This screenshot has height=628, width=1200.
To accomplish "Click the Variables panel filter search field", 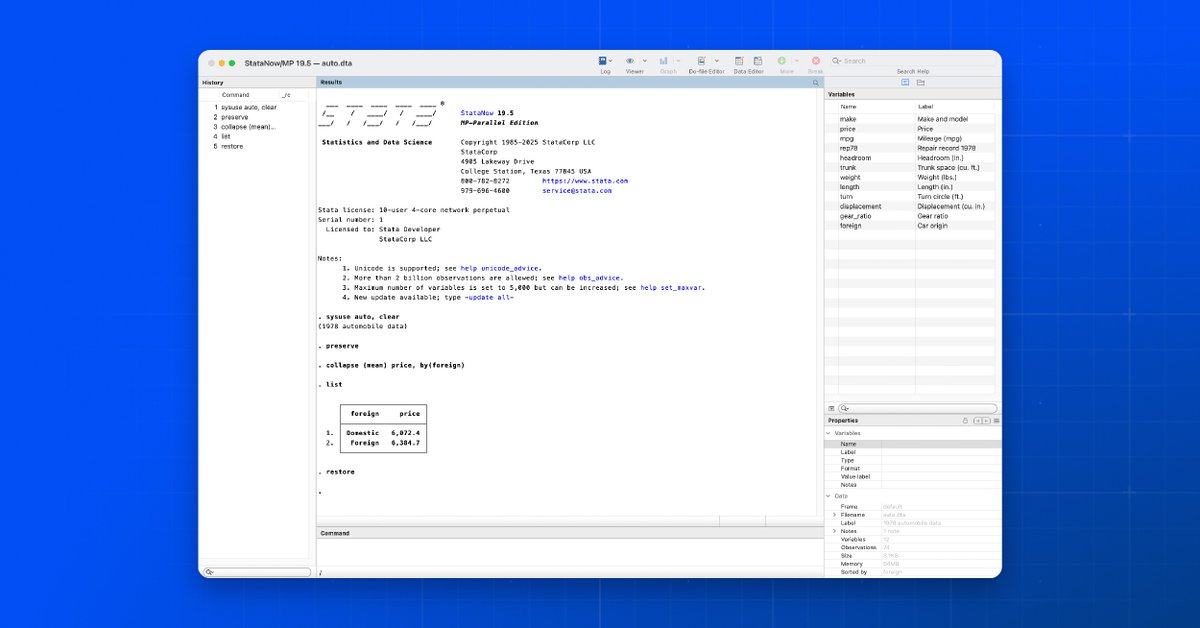I will coord(918,409).
